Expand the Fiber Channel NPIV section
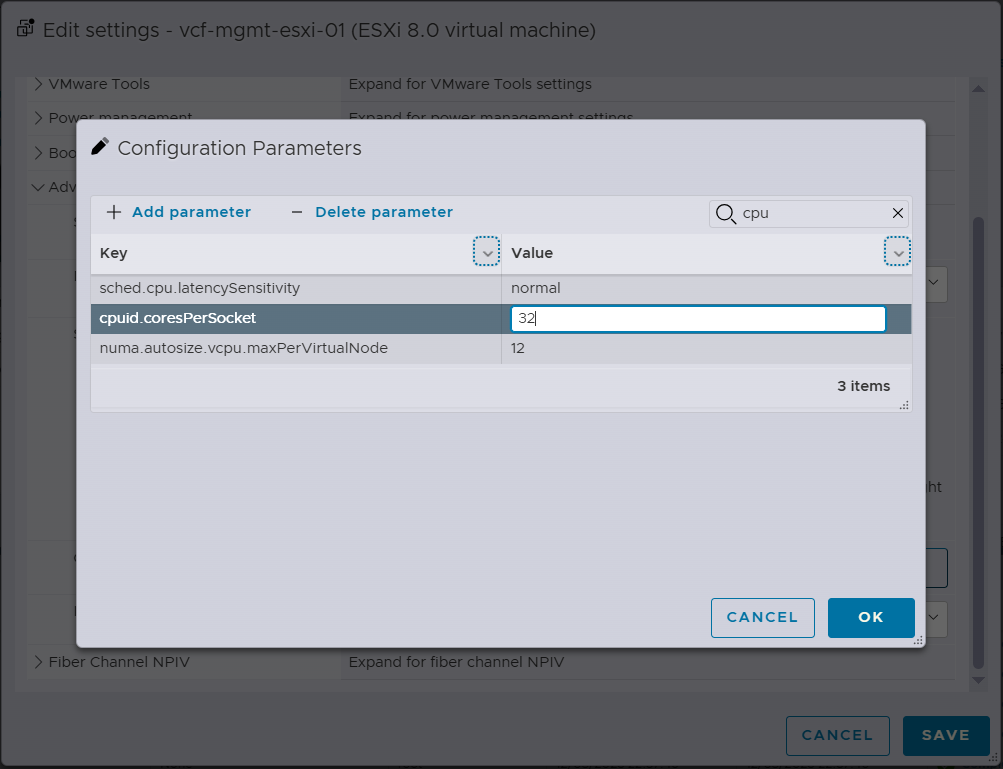The image size is (1003, 769). point(39,662)
